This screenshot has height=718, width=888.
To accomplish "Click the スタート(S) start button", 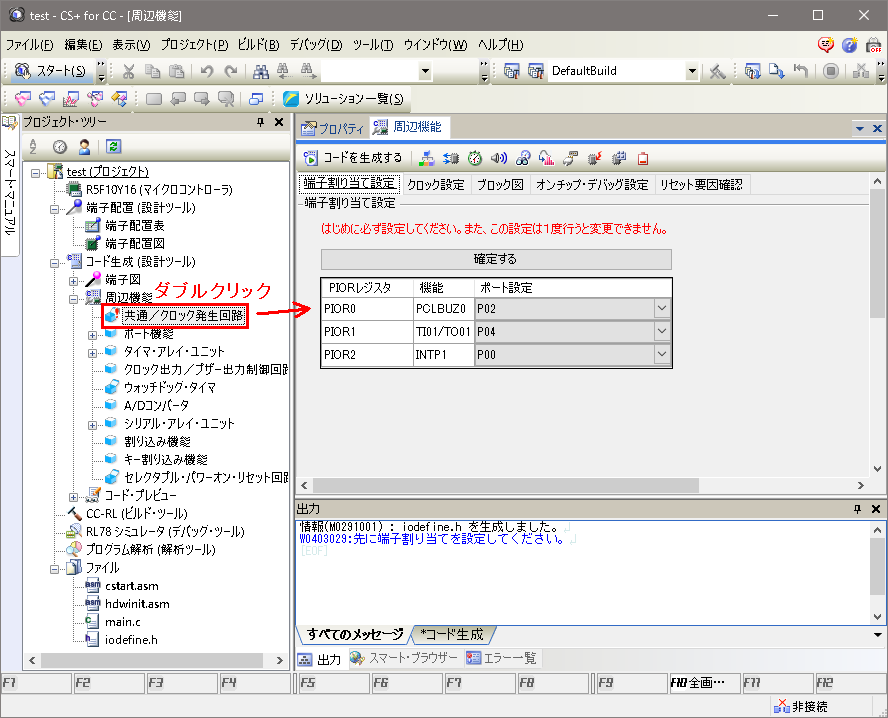I will coord(50,71).
